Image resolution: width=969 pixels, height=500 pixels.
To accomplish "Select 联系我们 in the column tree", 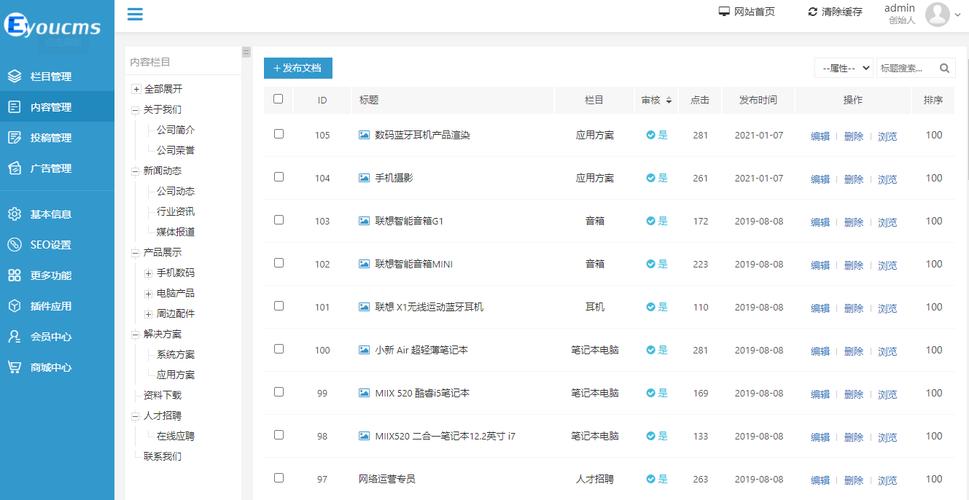I will 163,457.
